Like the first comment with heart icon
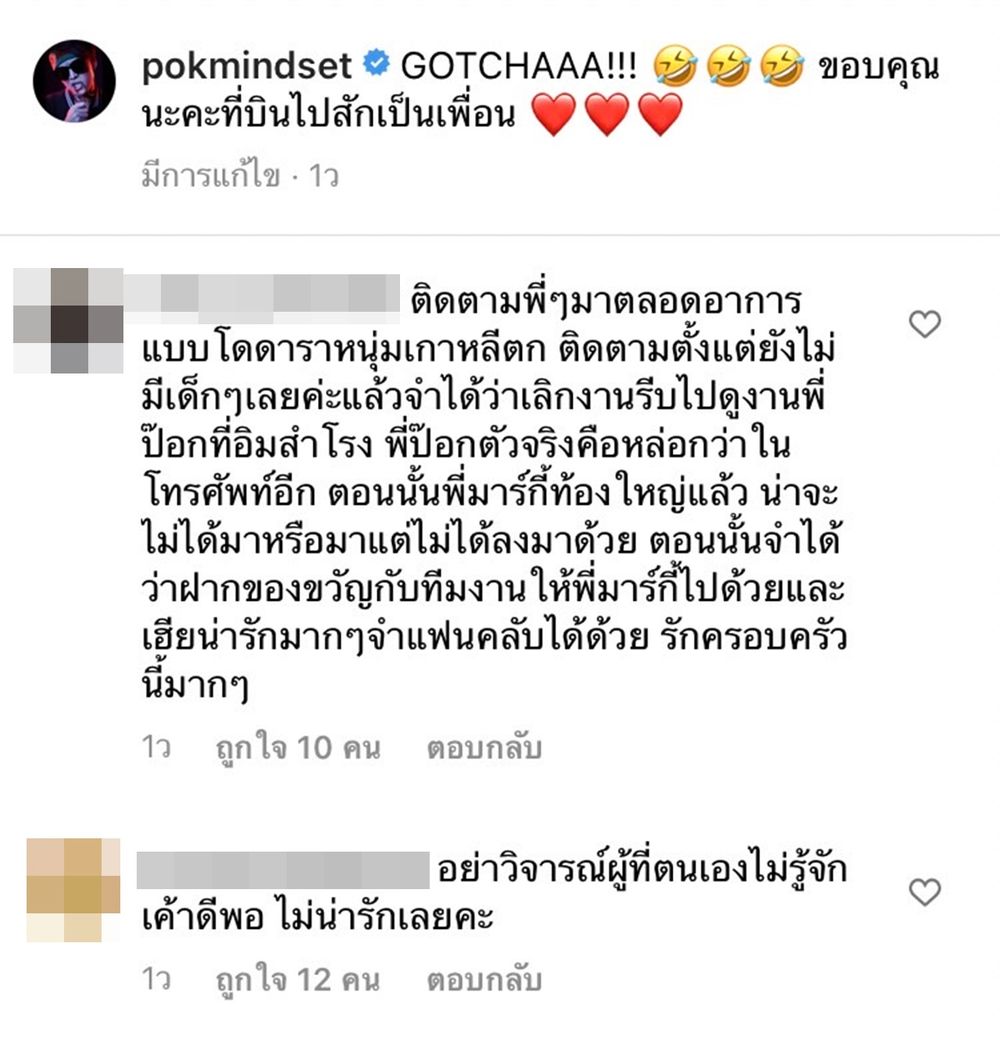 tap(925, 325)
